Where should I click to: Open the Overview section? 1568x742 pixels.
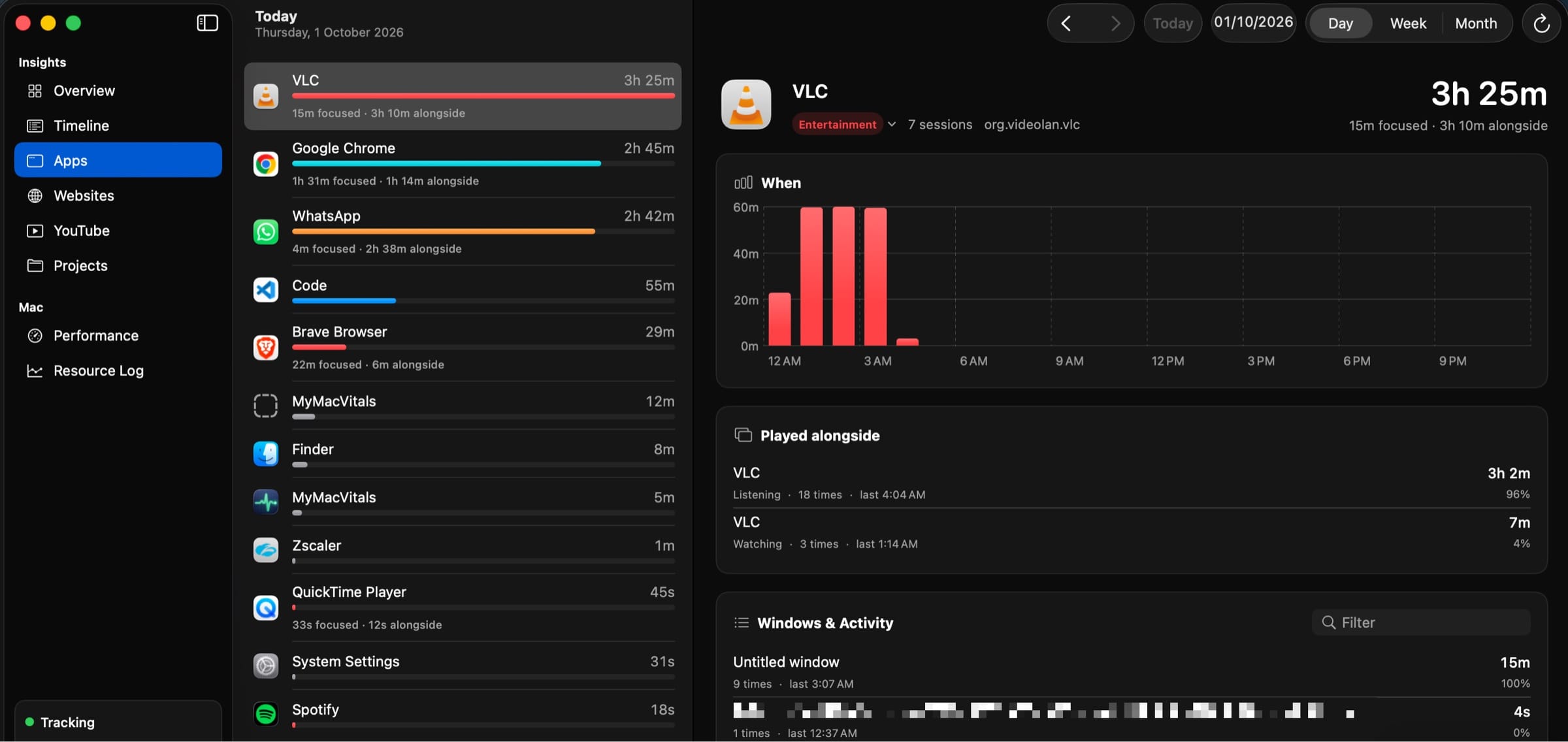pyautogui.click(x=118, y=91)
